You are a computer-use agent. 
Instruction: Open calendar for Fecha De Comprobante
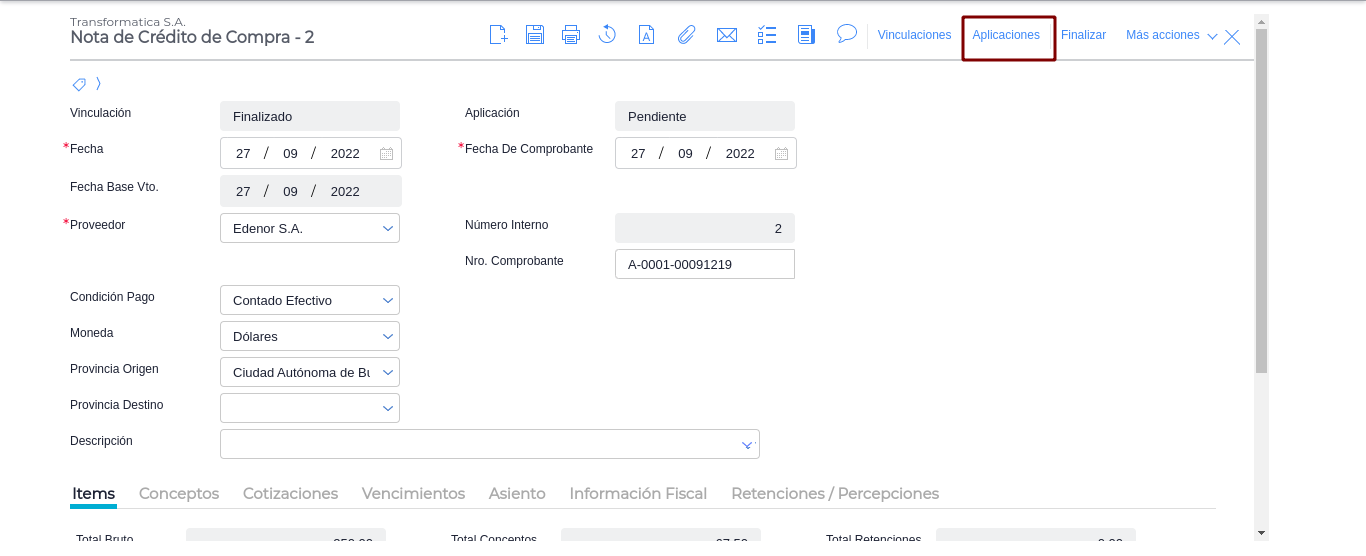pyautogui.click(x=781, y=154)
